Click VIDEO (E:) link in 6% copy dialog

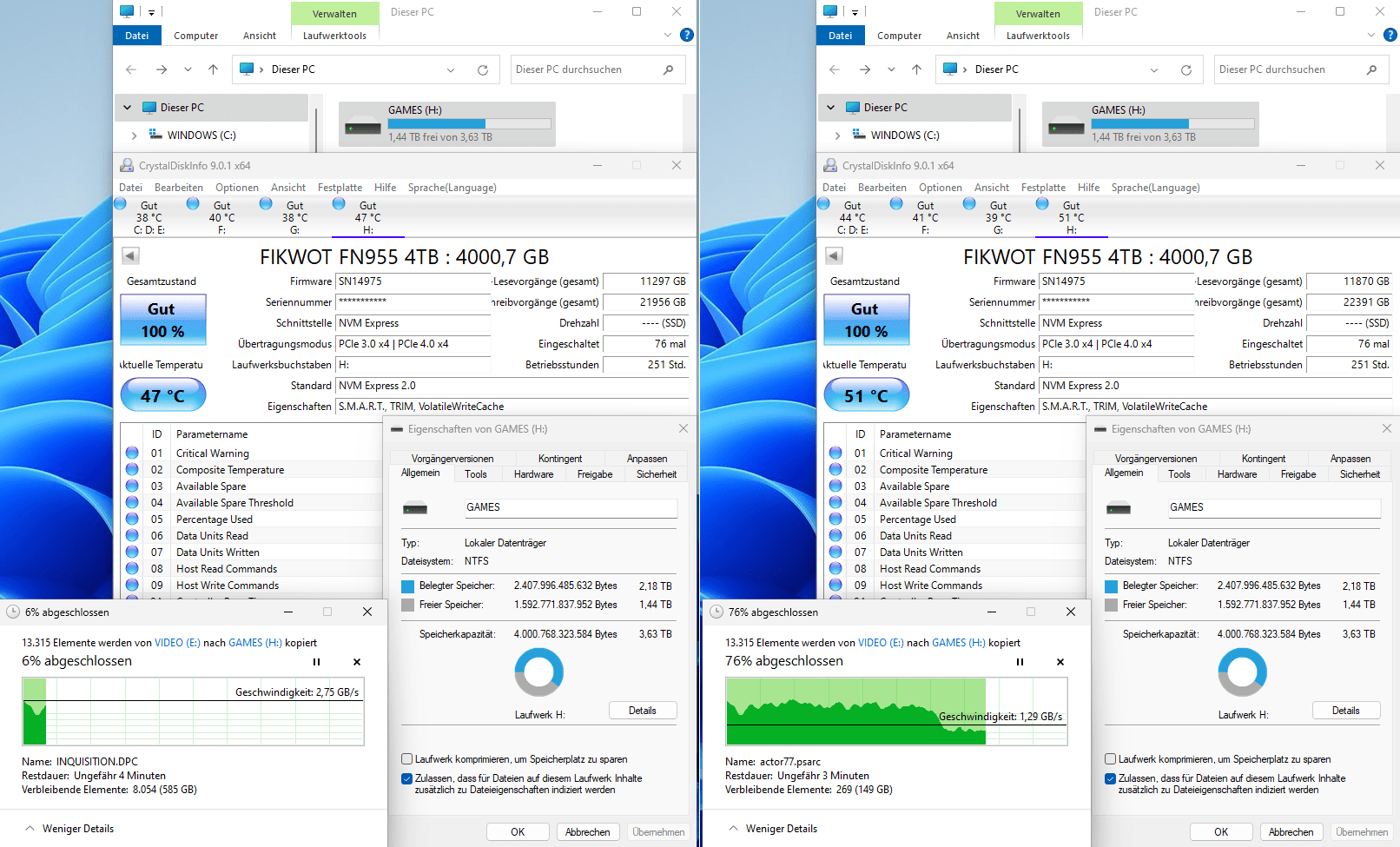177,643
